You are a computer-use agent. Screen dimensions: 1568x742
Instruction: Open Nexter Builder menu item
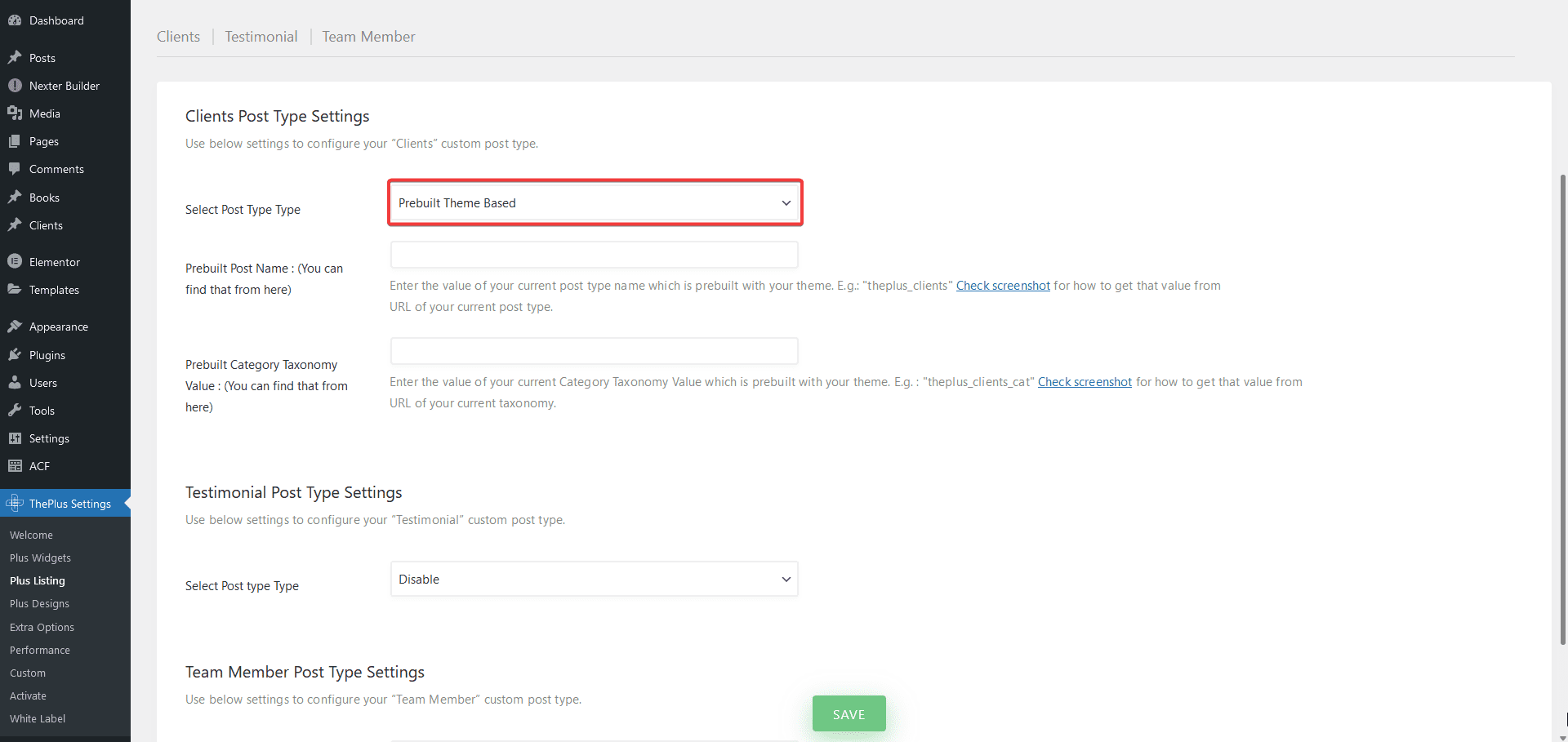click(65, 86)
